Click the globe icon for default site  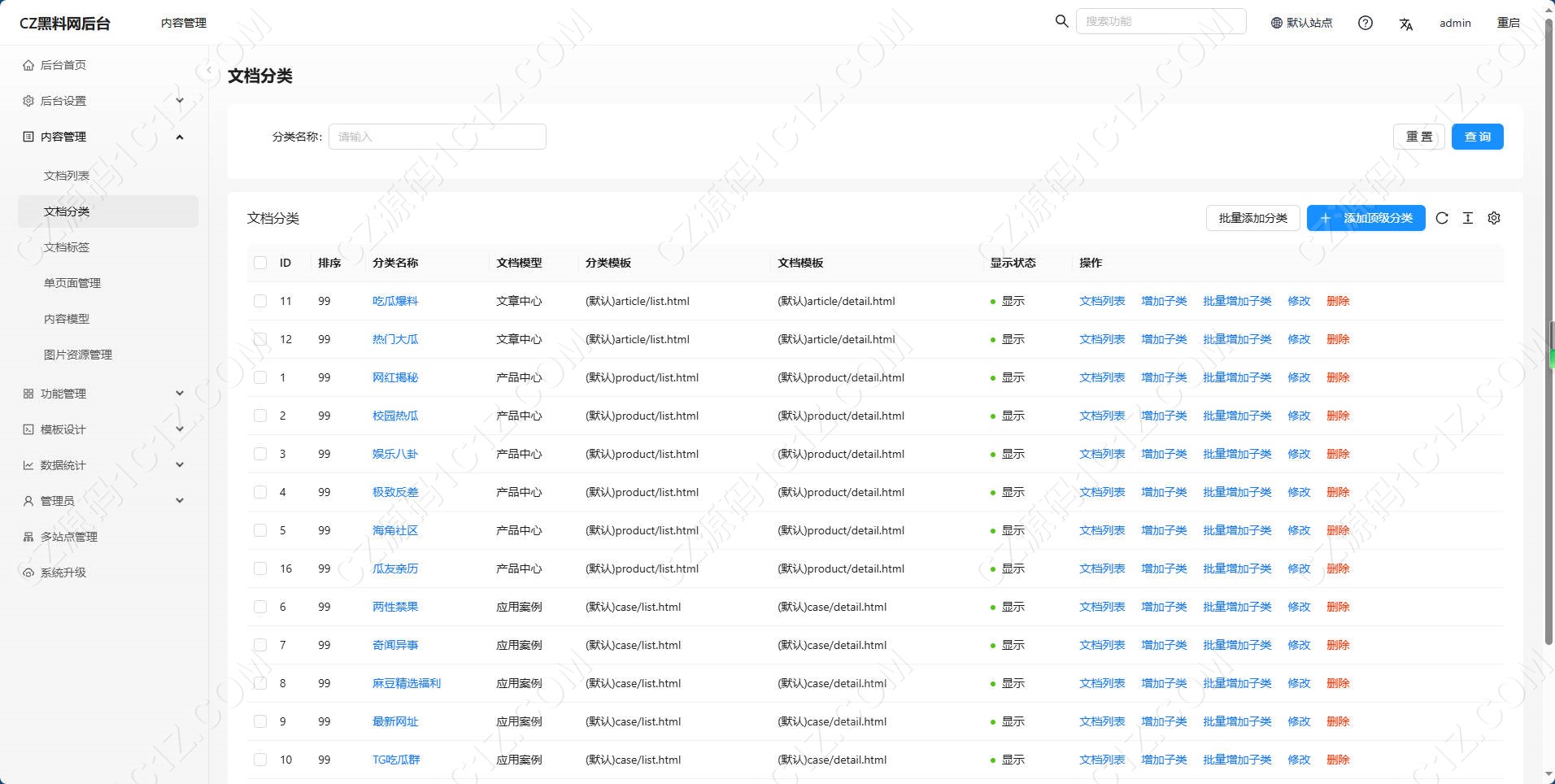(x=1276, y=23)
